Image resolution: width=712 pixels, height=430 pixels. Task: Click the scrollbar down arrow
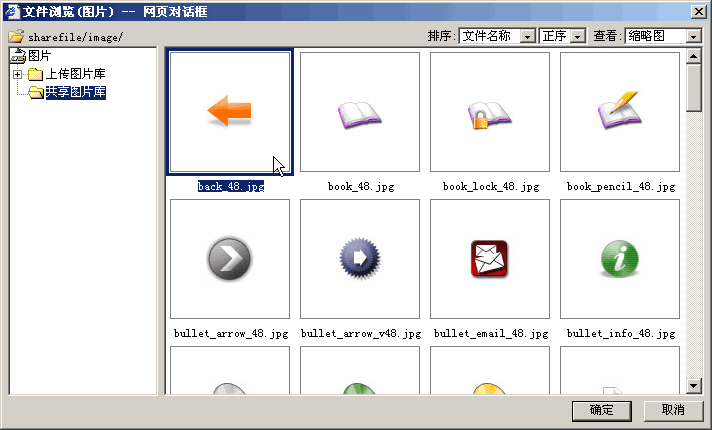point(694,386)
